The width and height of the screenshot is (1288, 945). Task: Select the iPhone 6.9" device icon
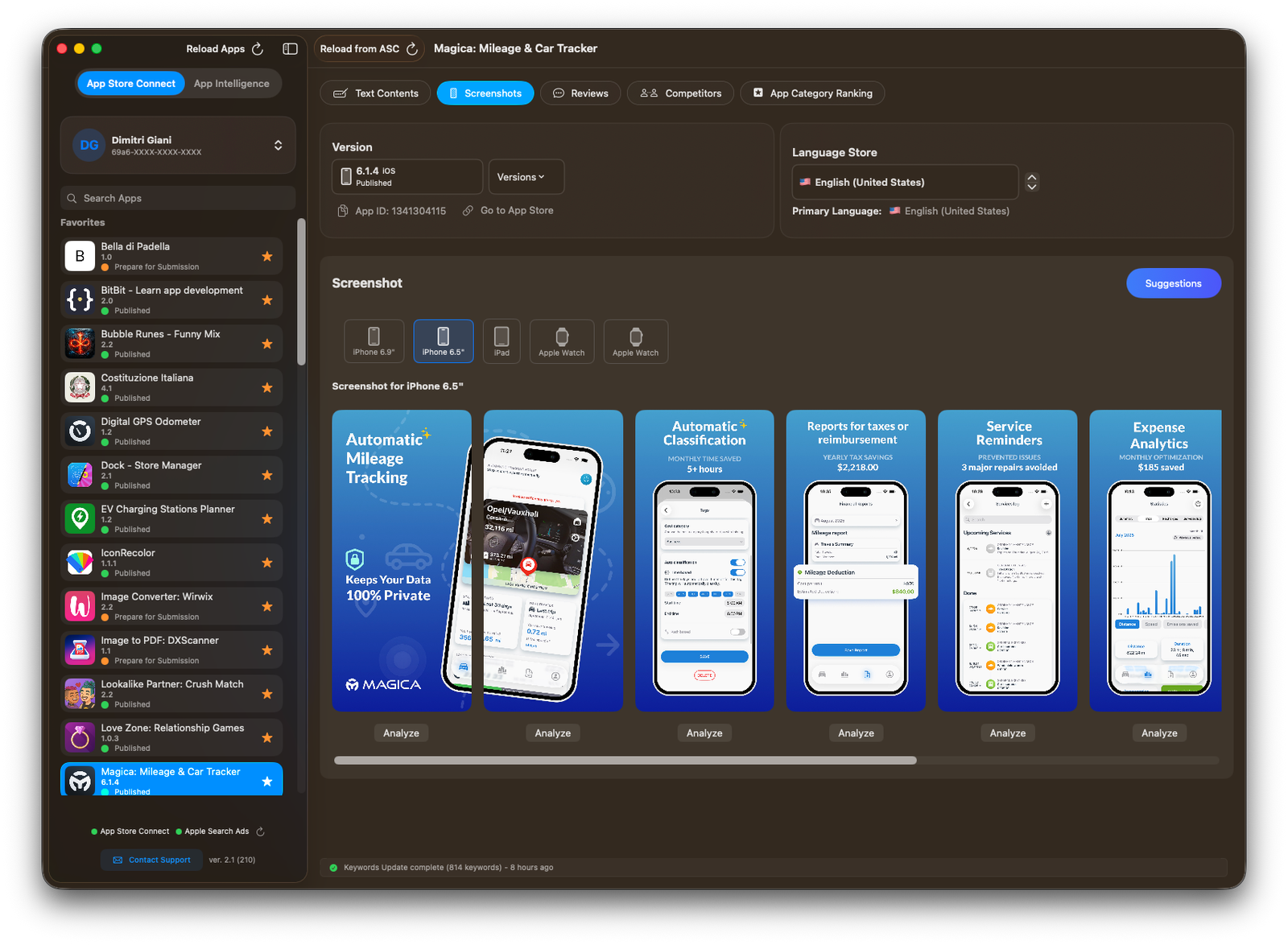(374, 340)
